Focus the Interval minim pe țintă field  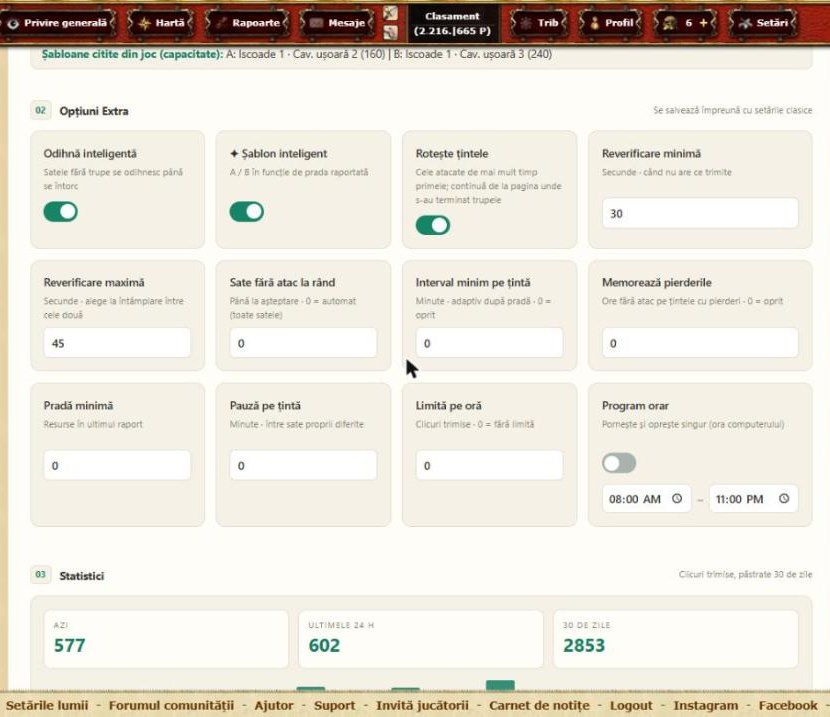[x=490, y=343]
